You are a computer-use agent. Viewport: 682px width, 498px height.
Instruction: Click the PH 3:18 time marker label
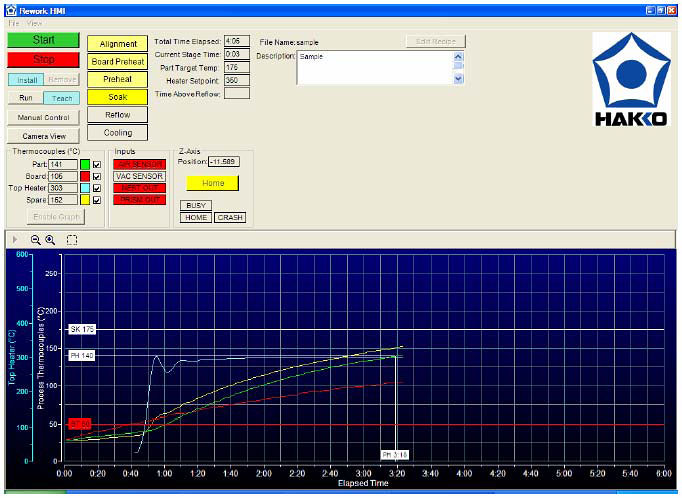[x=394, y=455]
